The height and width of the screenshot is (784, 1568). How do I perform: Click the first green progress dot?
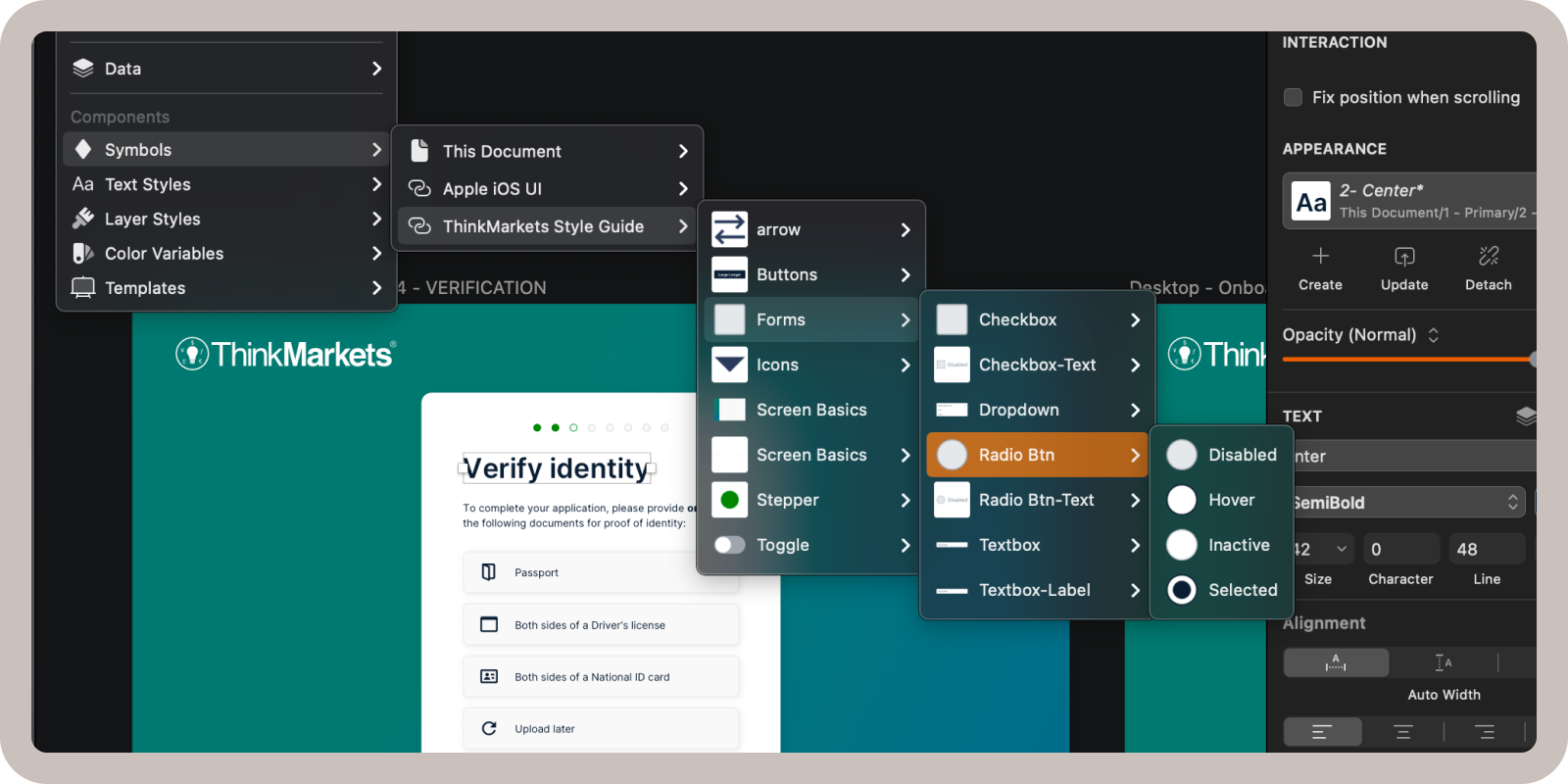[537, 427]
